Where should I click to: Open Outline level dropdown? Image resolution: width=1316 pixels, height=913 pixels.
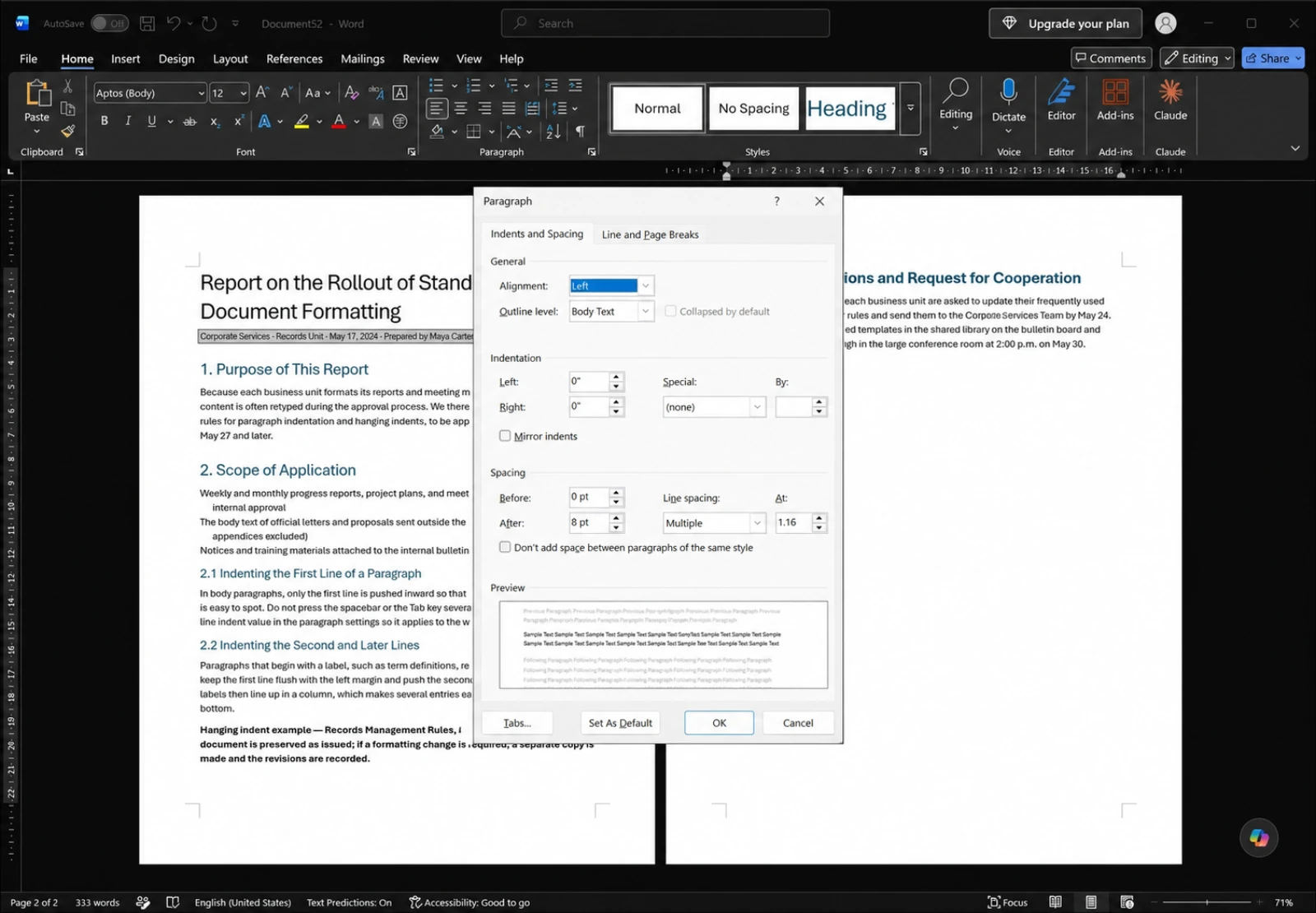pyautogui.click(x=646, y=311)
